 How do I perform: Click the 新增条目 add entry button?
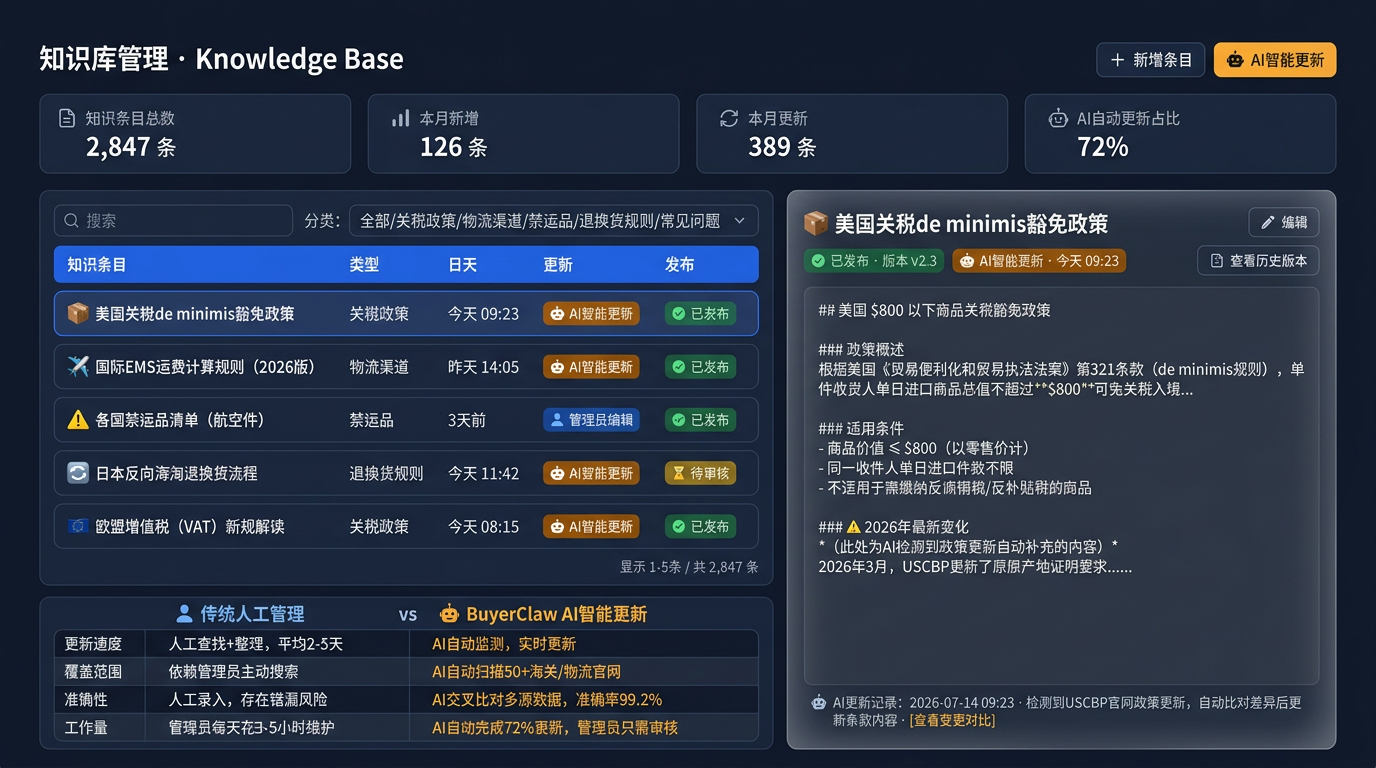(x=1151, y=60)
